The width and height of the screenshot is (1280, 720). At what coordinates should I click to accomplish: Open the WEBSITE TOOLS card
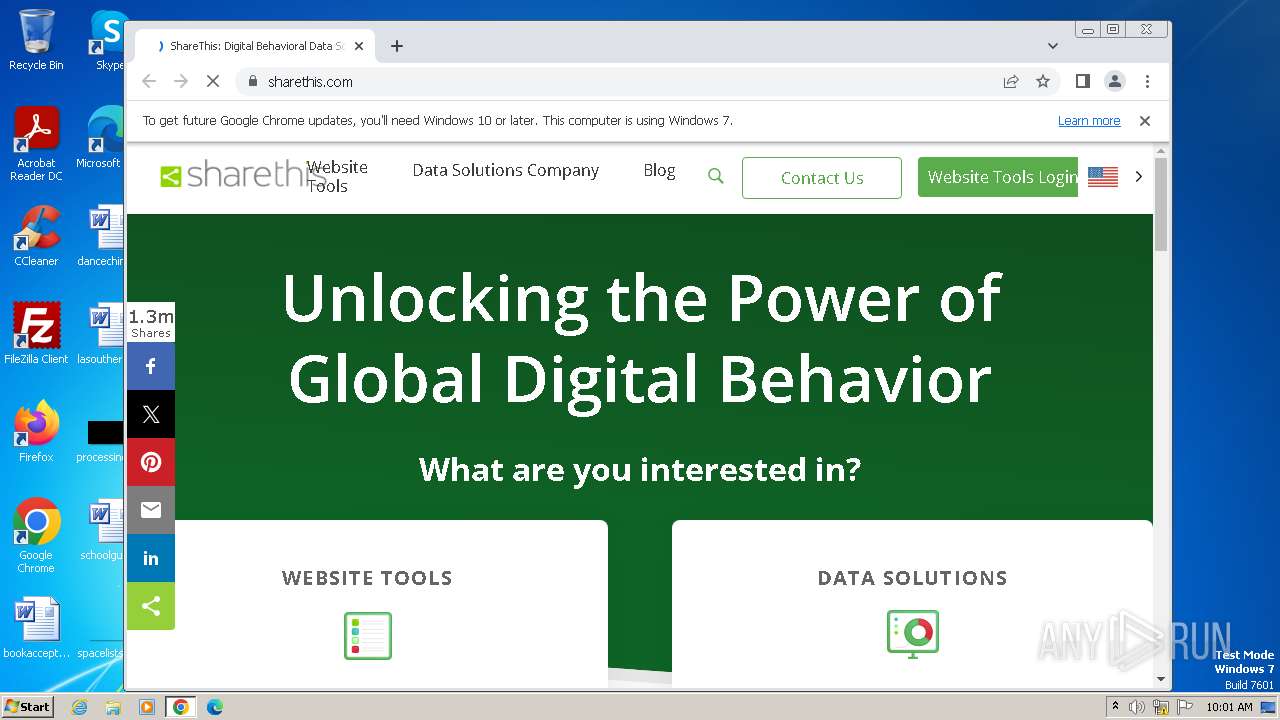367,604
